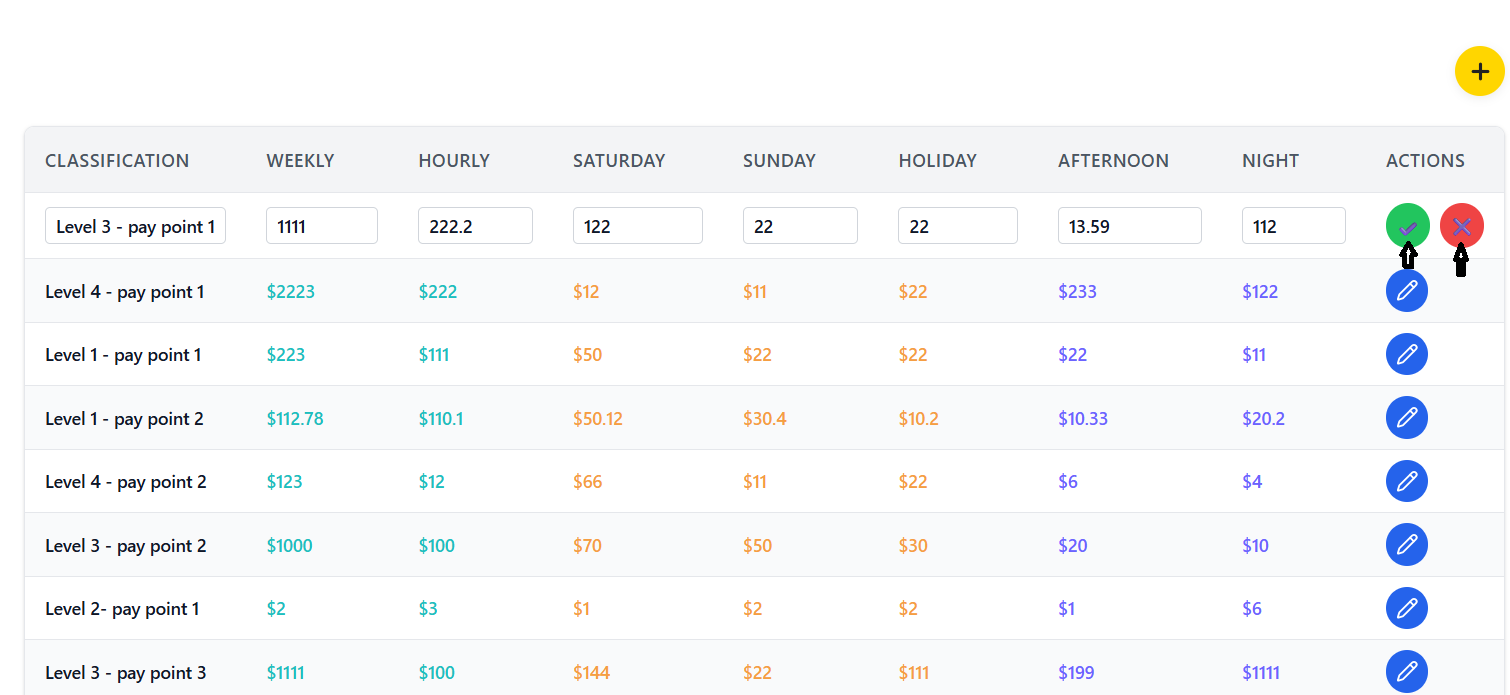
Task: Click the CLASSIFICATION column header
Action: pos(117,160)
